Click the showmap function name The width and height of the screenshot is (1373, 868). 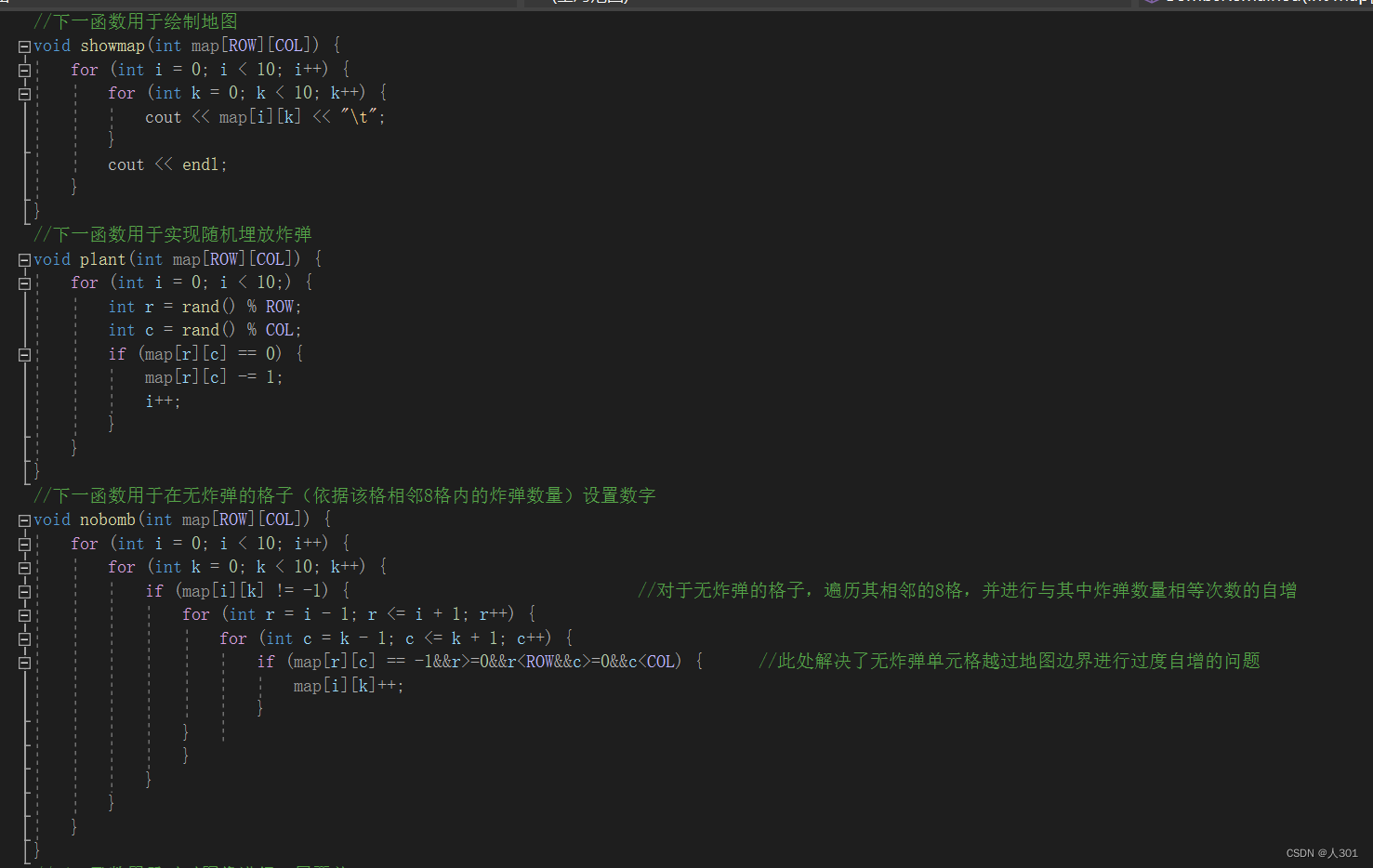pos(112,46)
